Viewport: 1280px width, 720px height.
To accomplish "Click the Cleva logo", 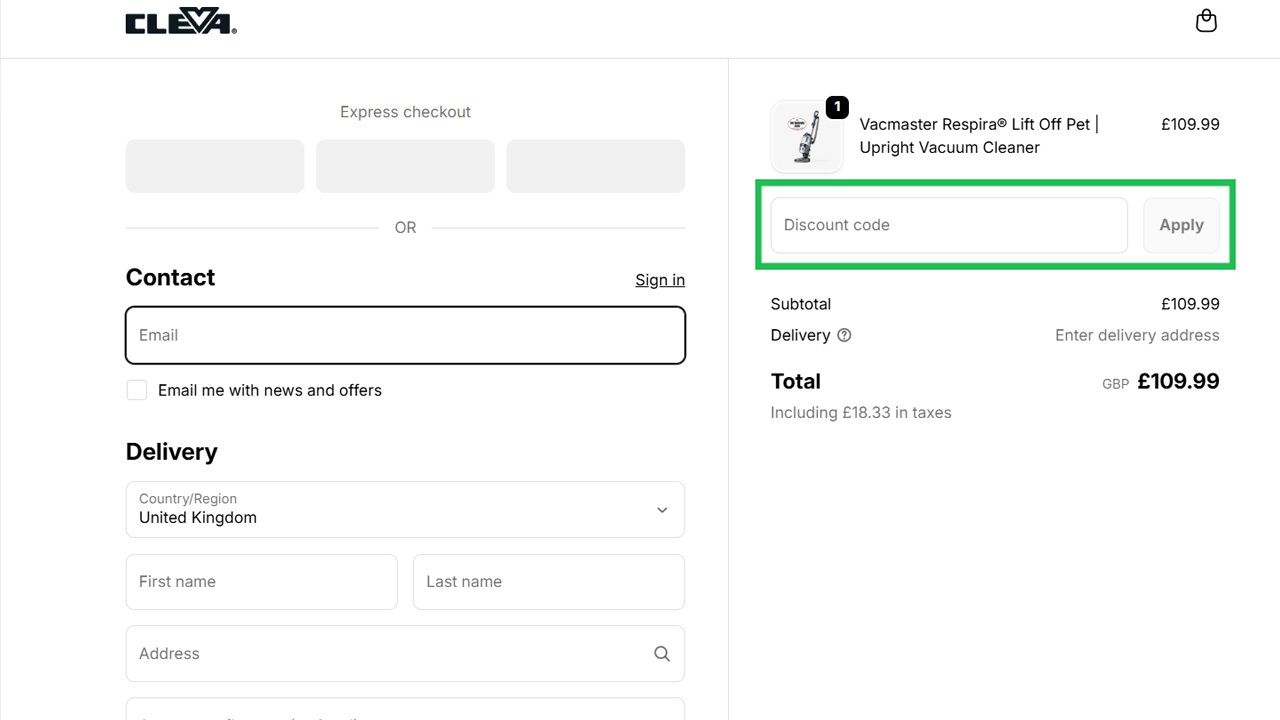I will coord(181,22).
